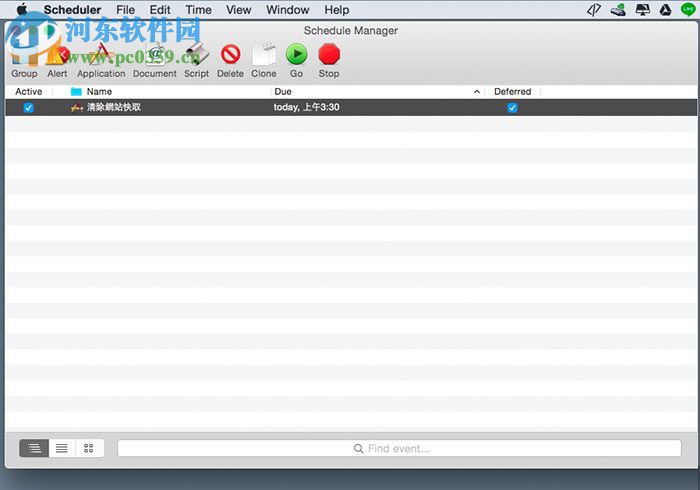Click the display mirroring menu bar icon

pyautogui.click(x=642, y=9)
